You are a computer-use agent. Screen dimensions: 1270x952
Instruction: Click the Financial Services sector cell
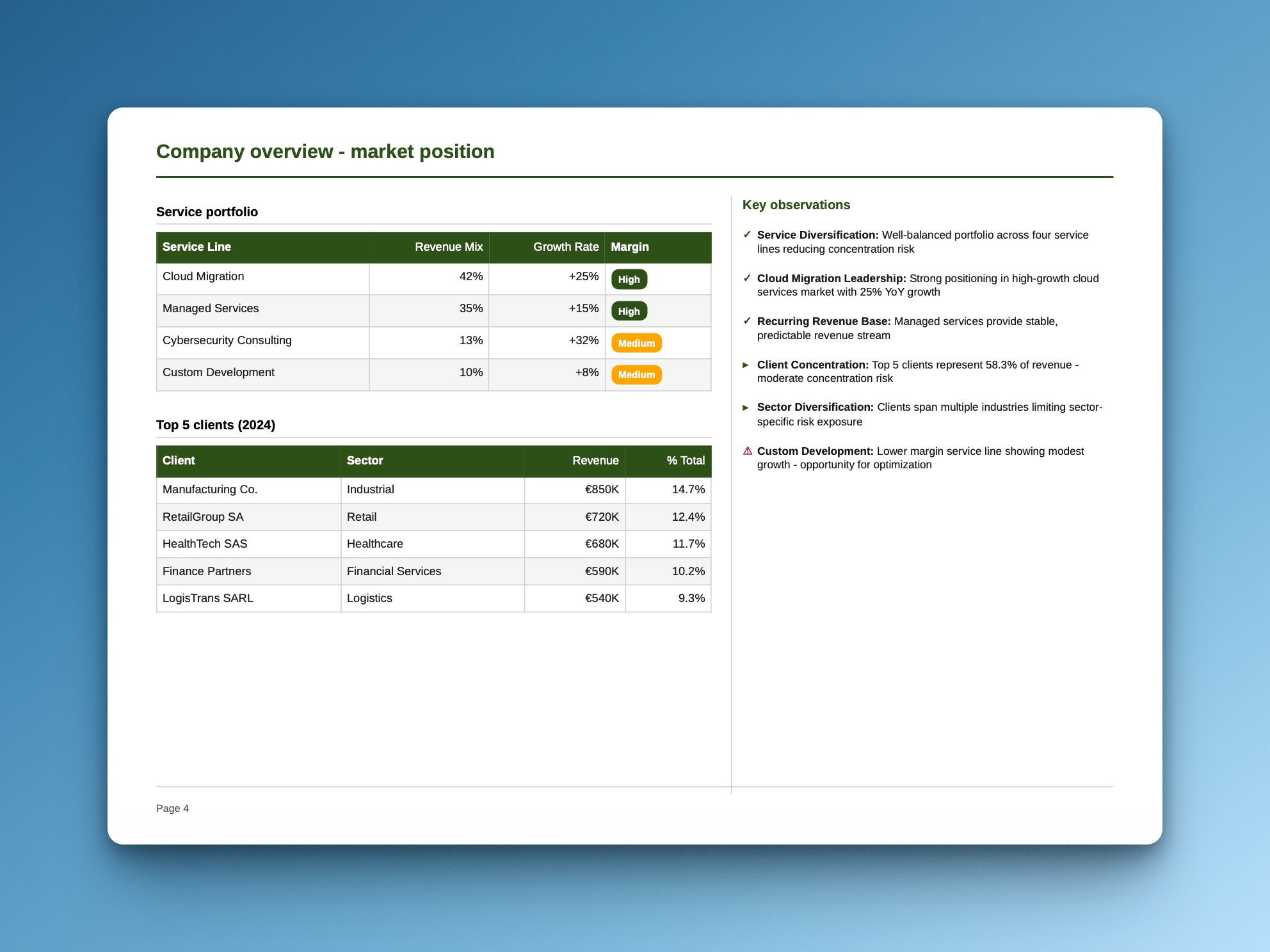click(x=394, y=571)
